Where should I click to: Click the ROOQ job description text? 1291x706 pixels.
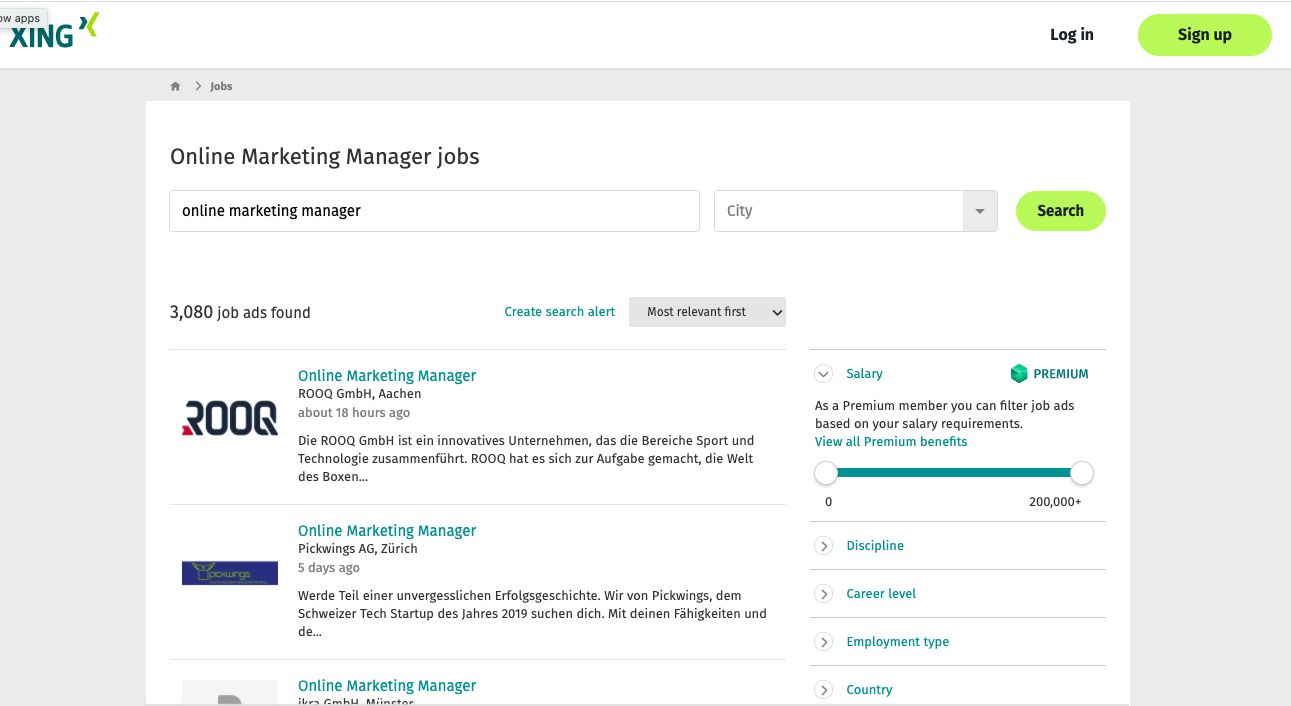[x=527, y=459]
